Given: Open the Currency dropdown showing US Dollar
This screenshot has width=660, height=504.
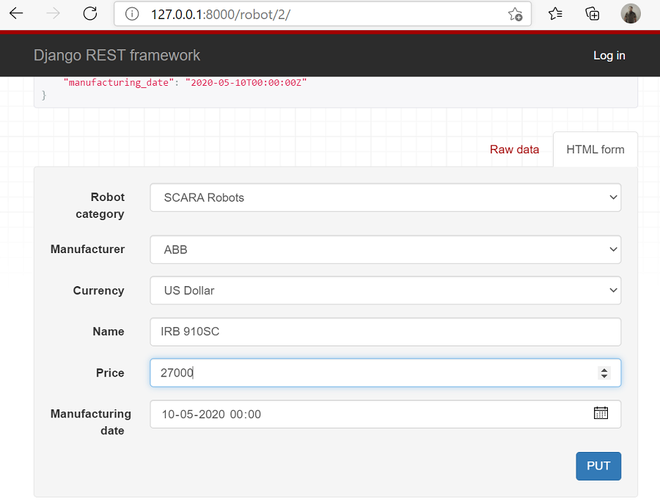Looking at the screenshot, I should tap(385, 291).
